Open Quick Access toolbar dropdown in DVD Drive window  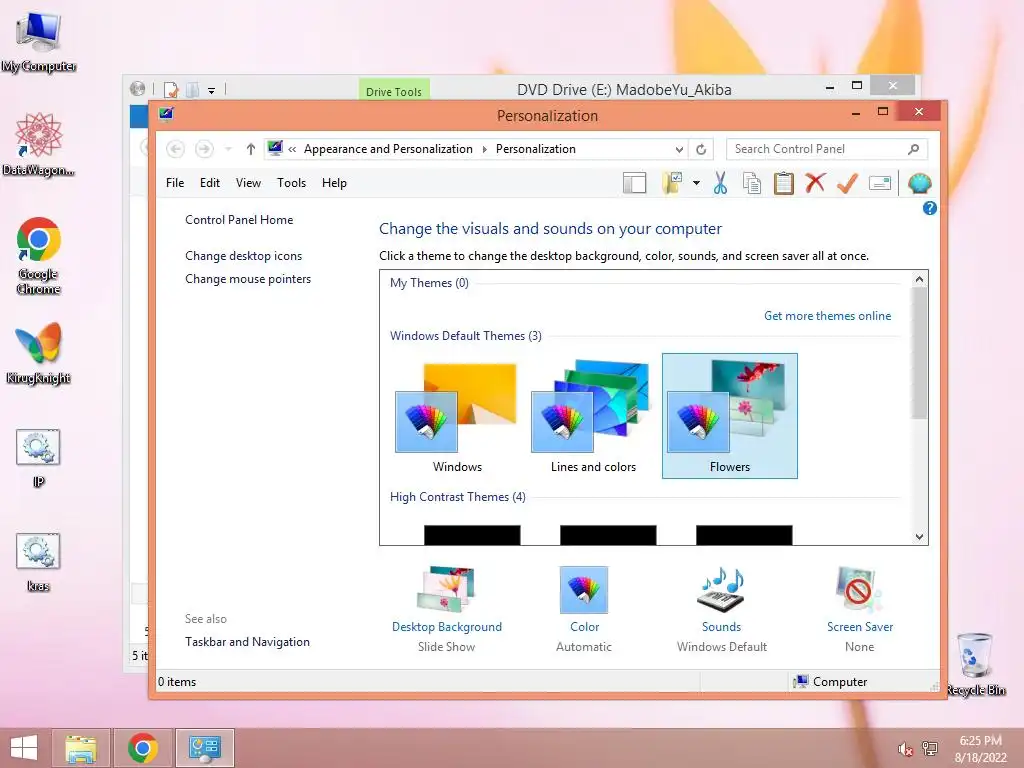pyautogui.click(x=212, y=91)
